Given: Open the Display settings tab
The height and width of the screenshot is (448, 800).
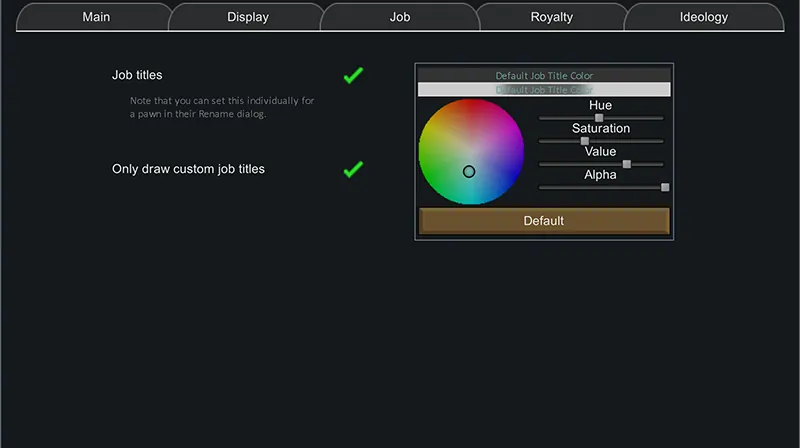Looking at the screenshot, I should (247, 17).
